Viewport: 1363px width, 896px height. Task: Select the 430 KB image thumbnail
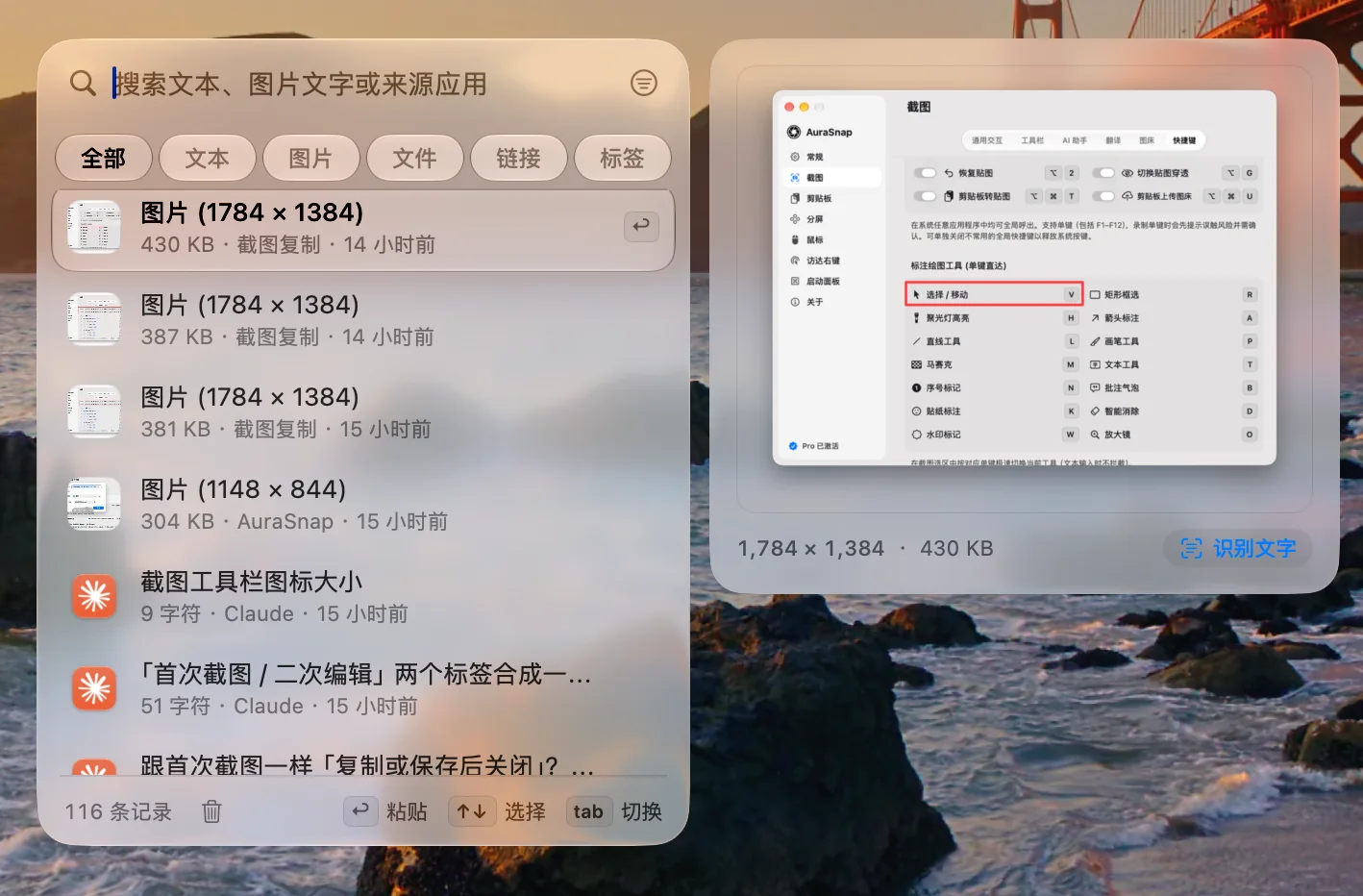[x=94, y=227]
